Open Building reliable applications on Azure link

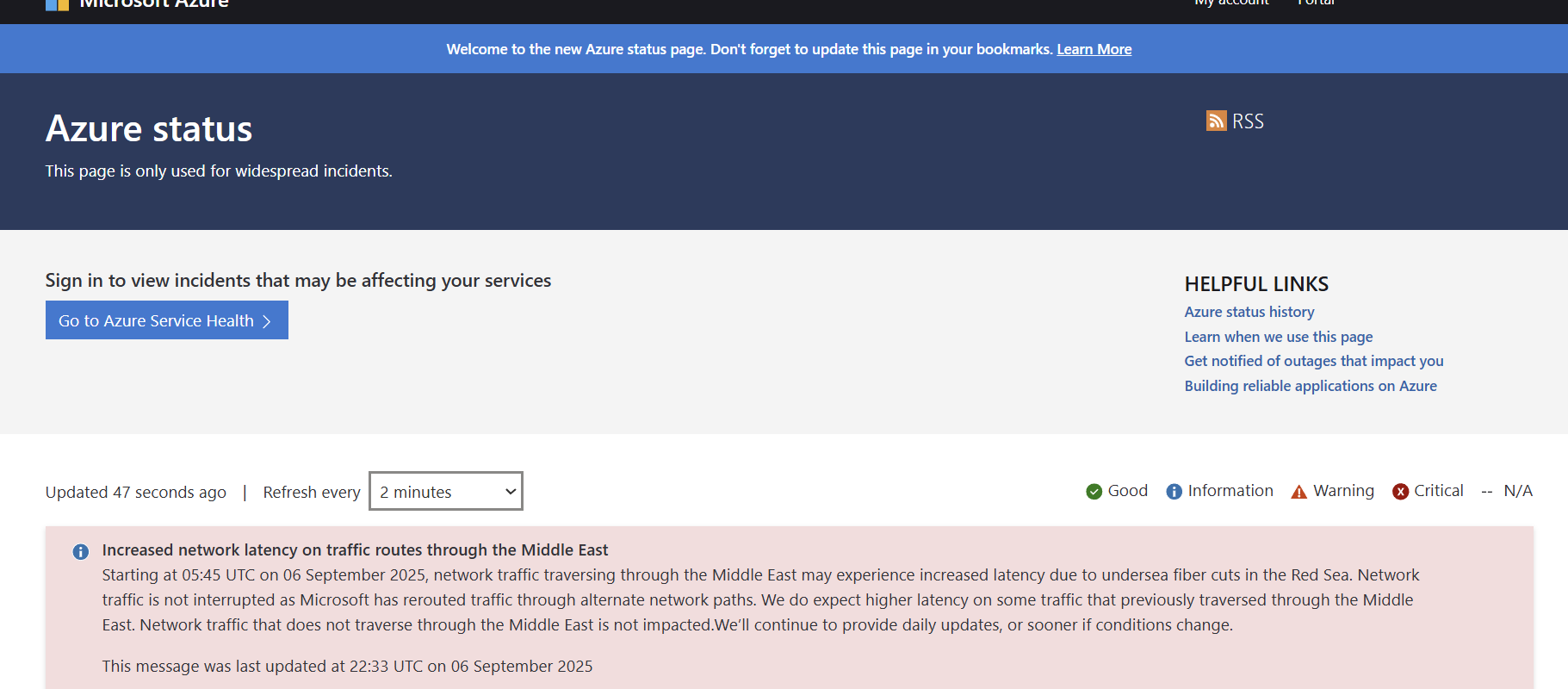1311,386
